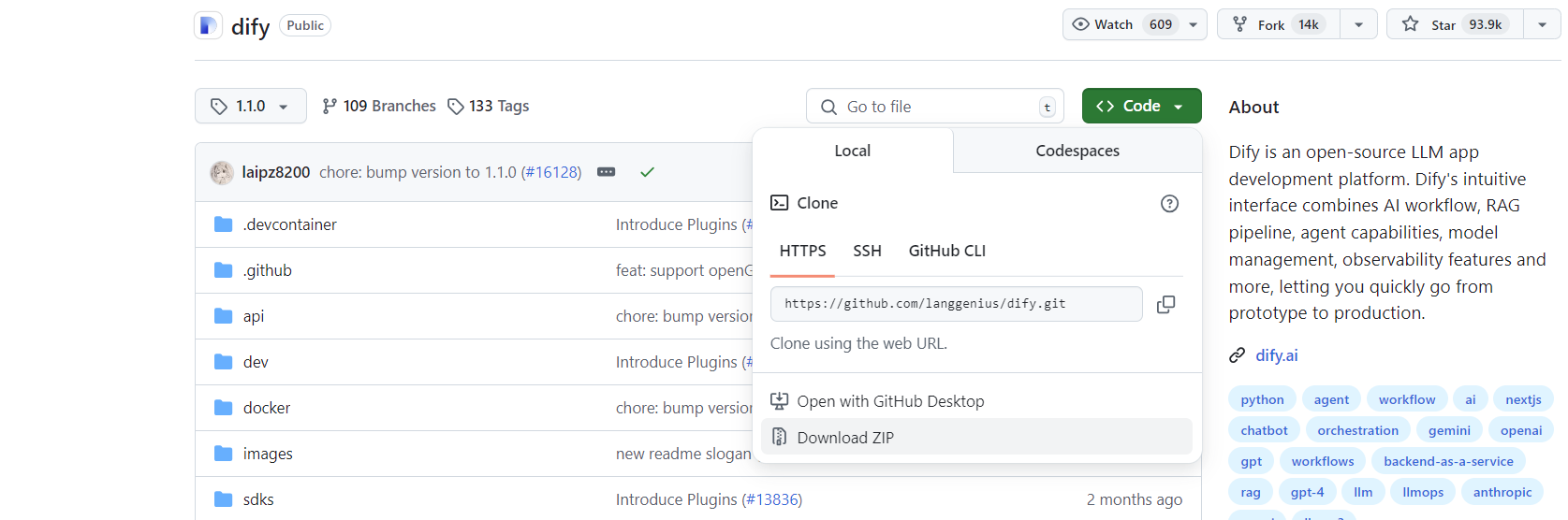Click the Download ZIP file icon
This screenshot has width=1568, height=520.
coord(779,437)
